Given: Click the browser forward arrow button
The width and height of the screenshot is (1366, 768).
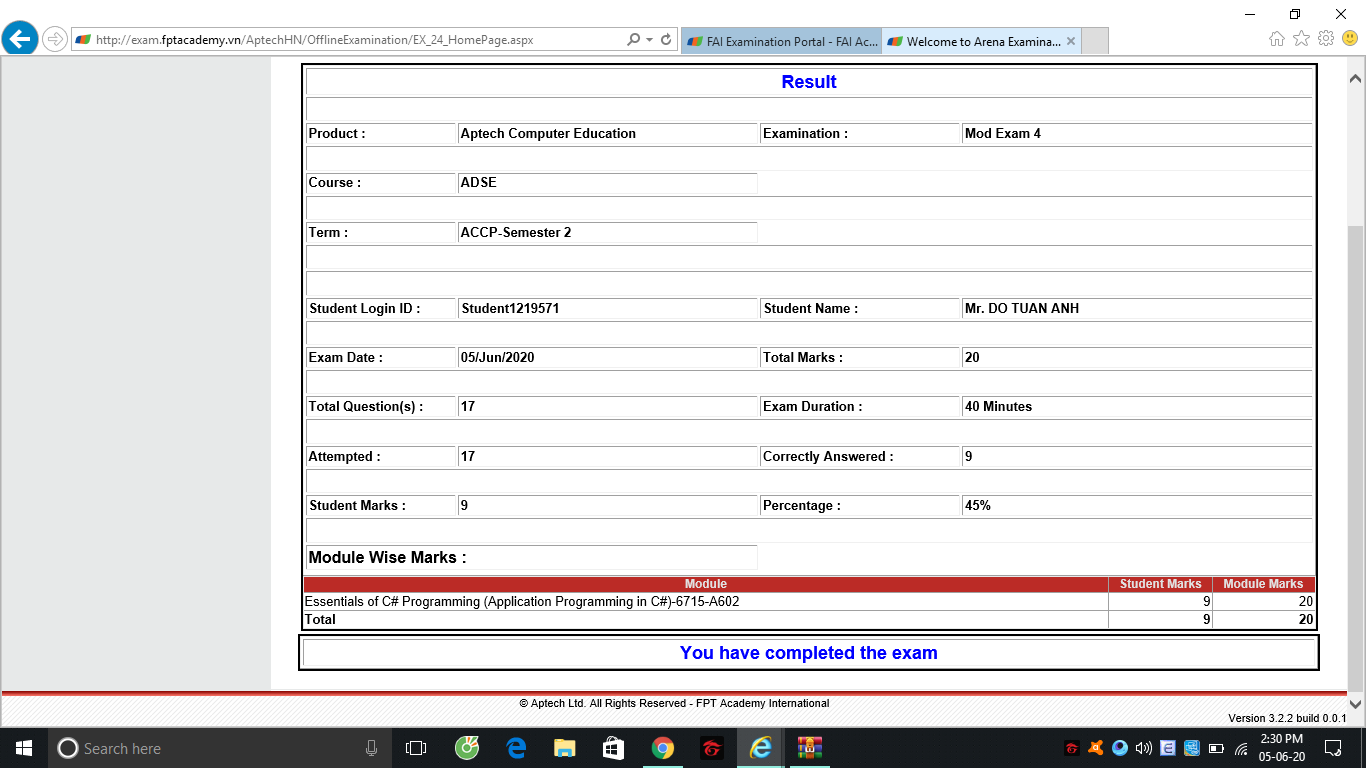Looking at the screenshot, I should pyautogui.click(x=54, y=40).
